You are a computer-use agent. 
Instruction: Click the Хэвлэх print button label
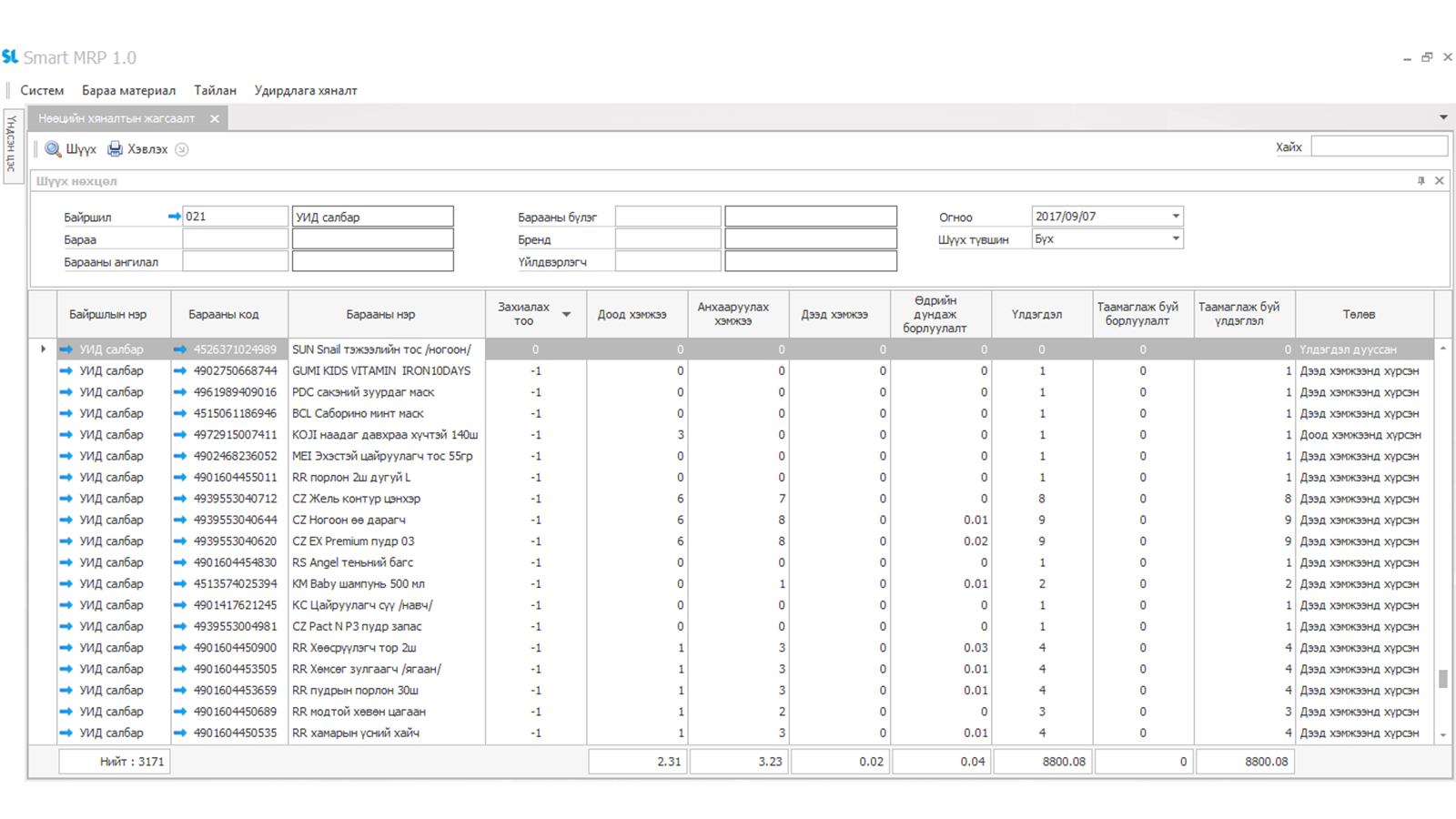coord(147,149)
